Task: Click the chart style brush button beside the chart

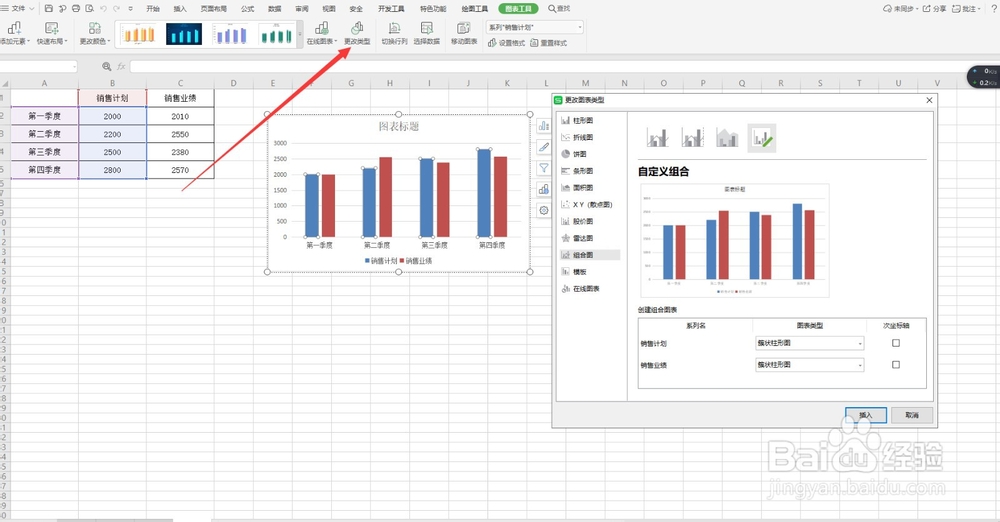Action: click(x=543, y=147)
